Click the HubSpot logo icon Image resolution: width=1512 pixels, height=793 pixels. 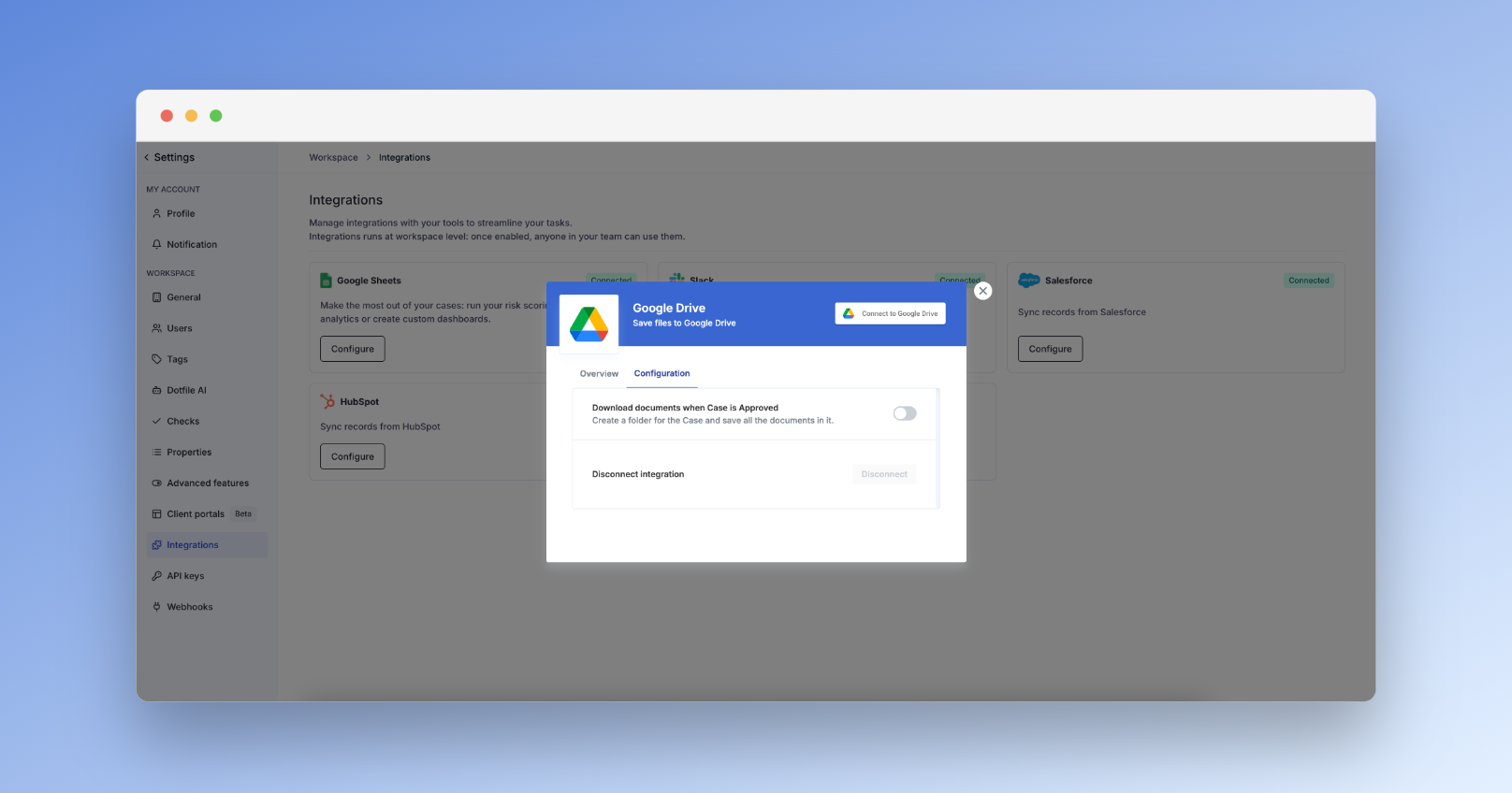(x=327, y=401)
